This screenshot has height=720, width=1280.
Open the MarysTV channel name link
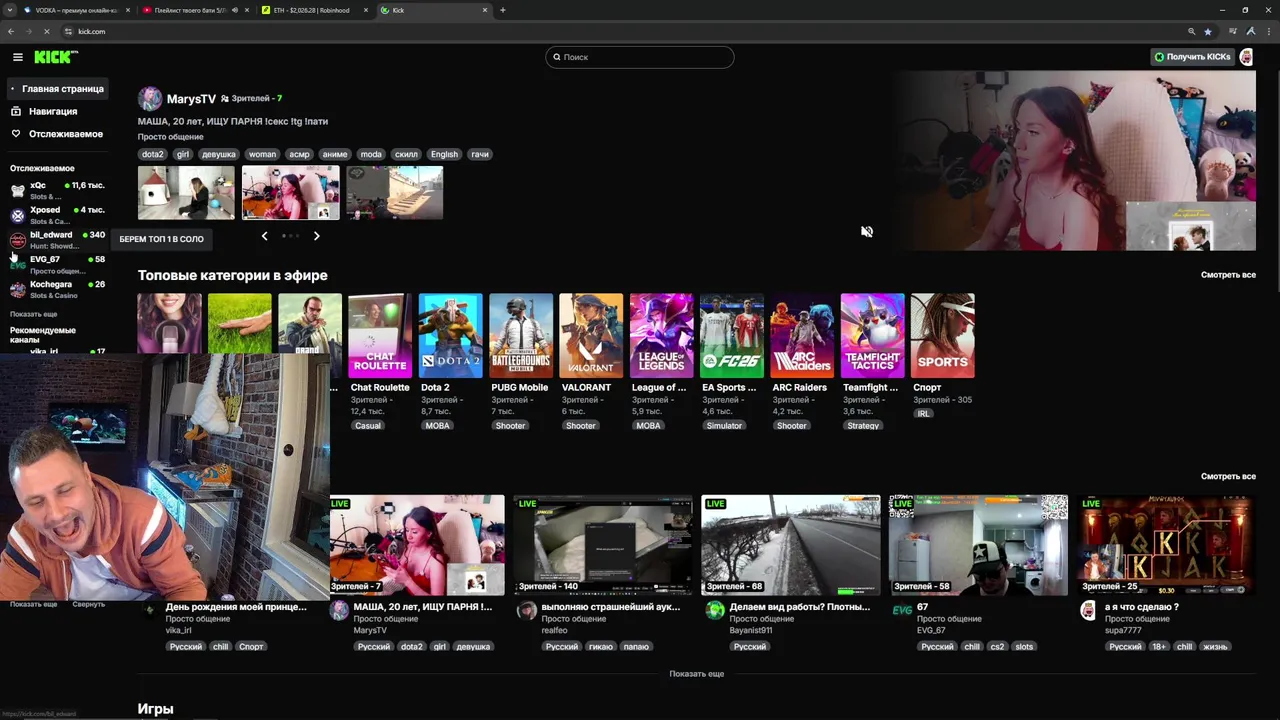point(191,99)
